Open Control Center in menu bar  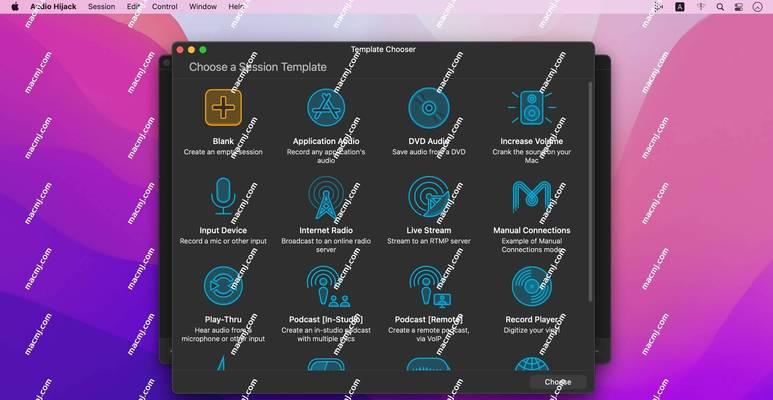pos(738,7)
